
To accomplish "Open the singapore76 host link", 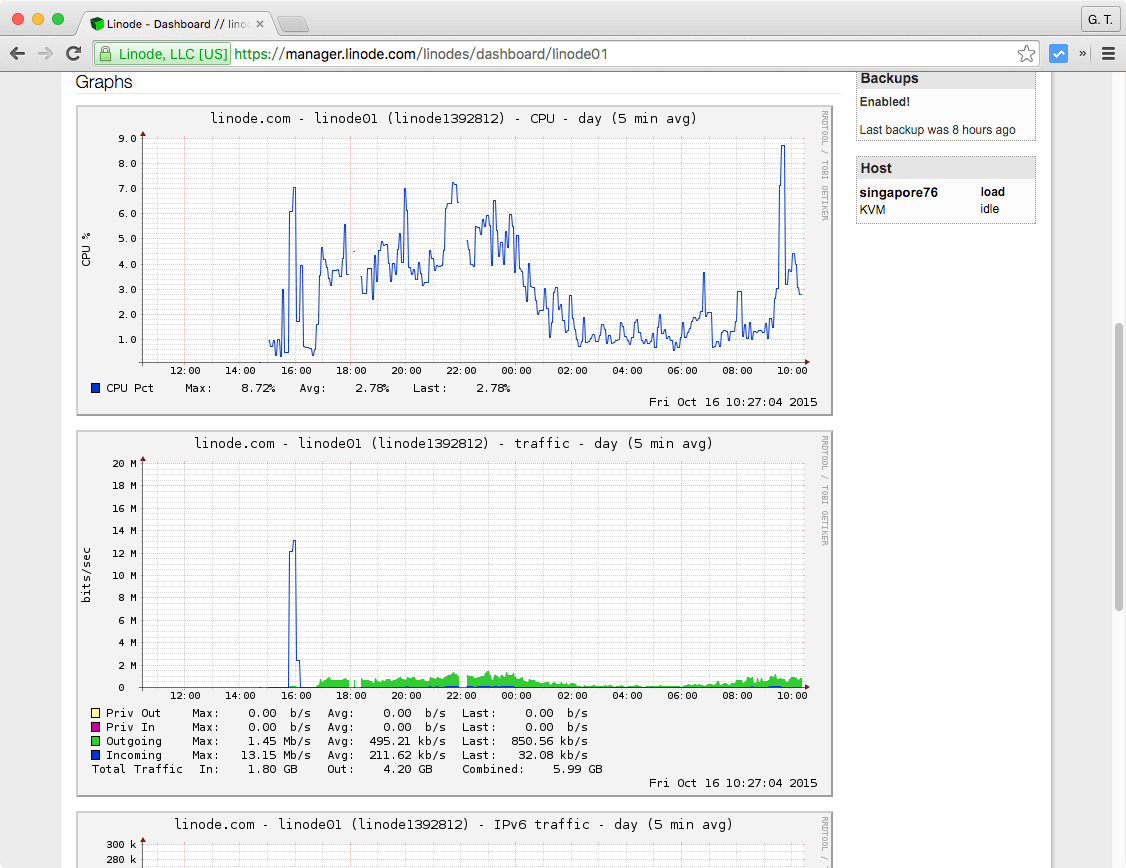I will click(x=898, y=192).
